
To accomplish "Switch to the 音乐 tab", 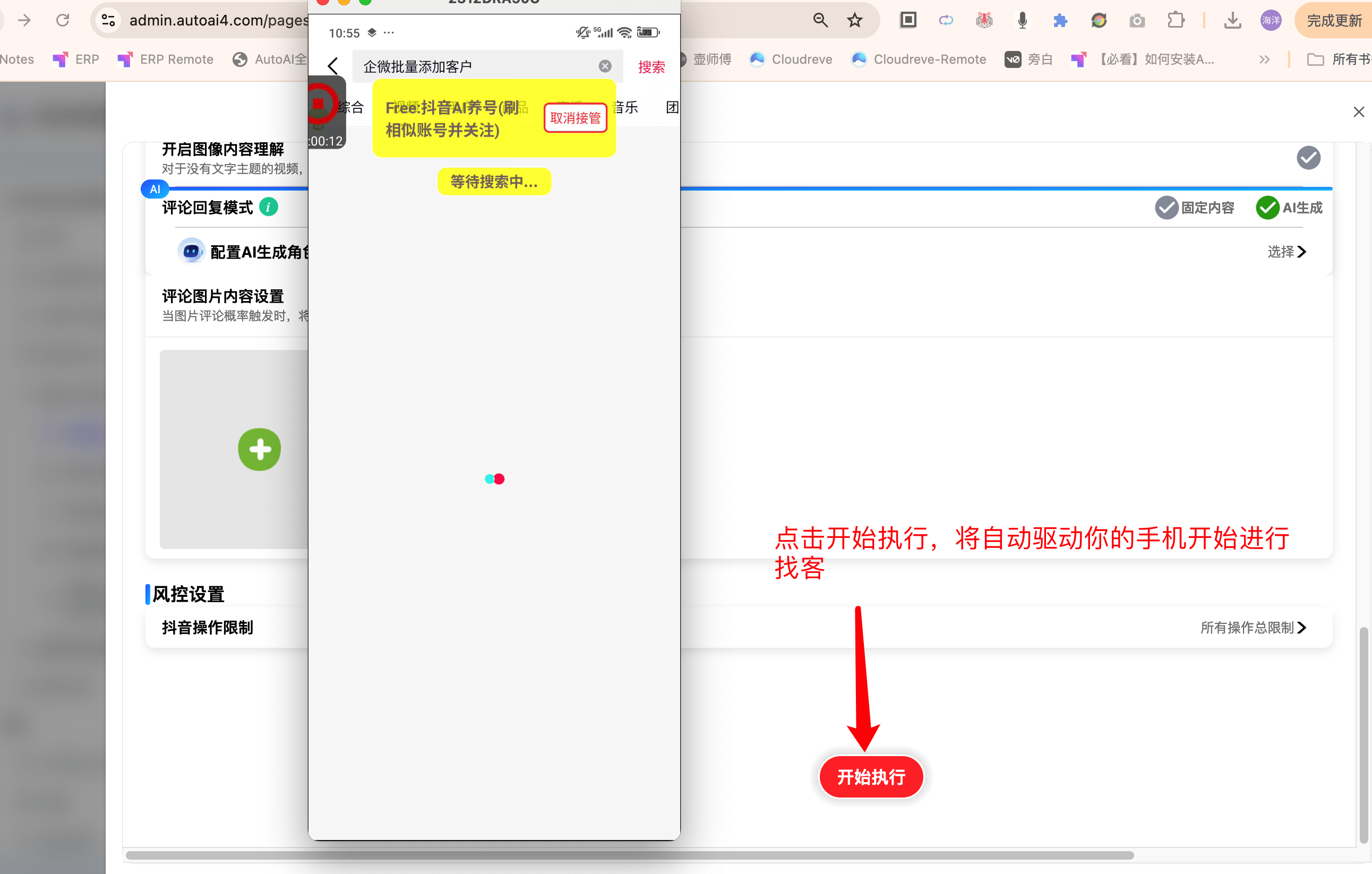I will [x=625, y=107].
